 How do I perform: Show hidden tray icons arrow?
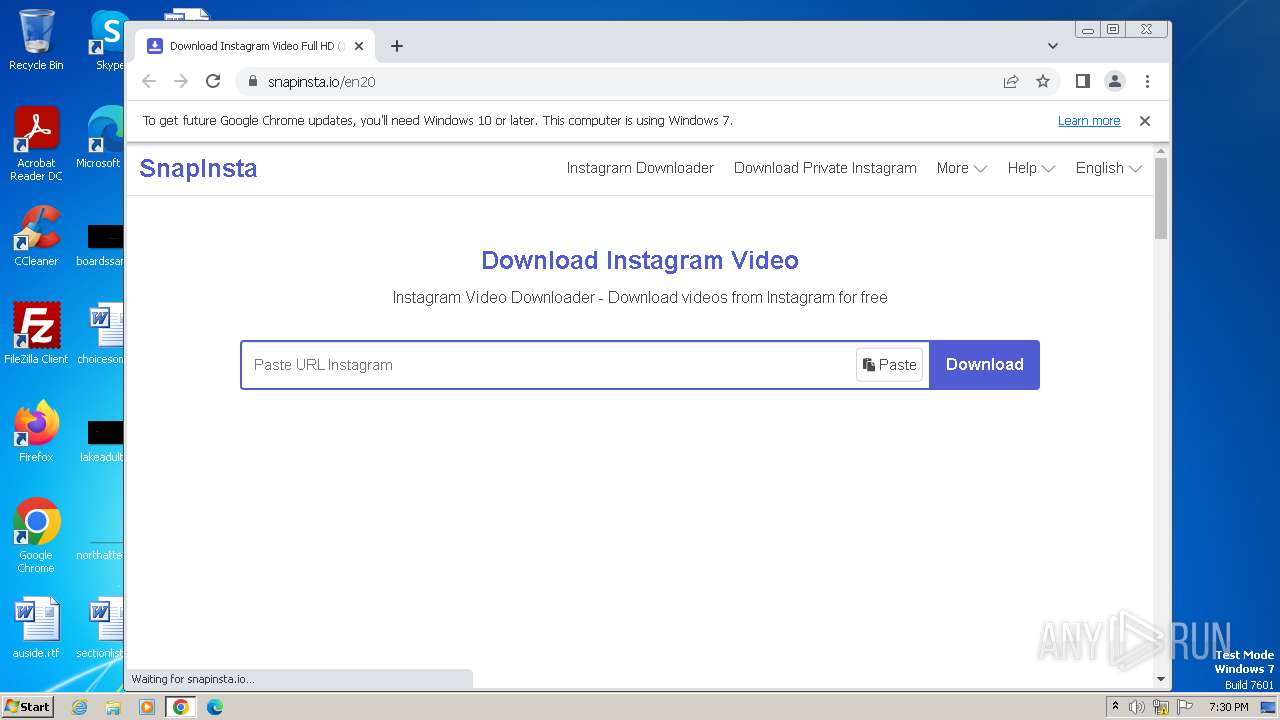pos(1116,707)
